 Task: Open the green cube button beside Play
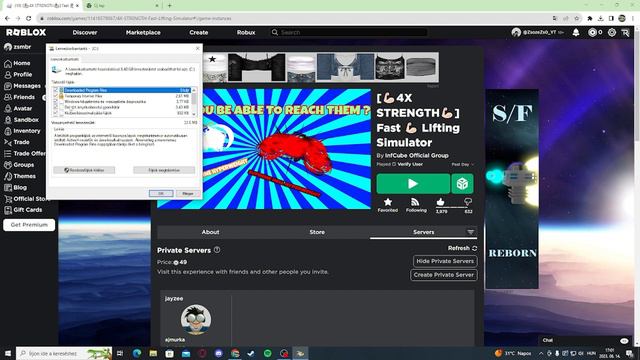pos(462,184)
